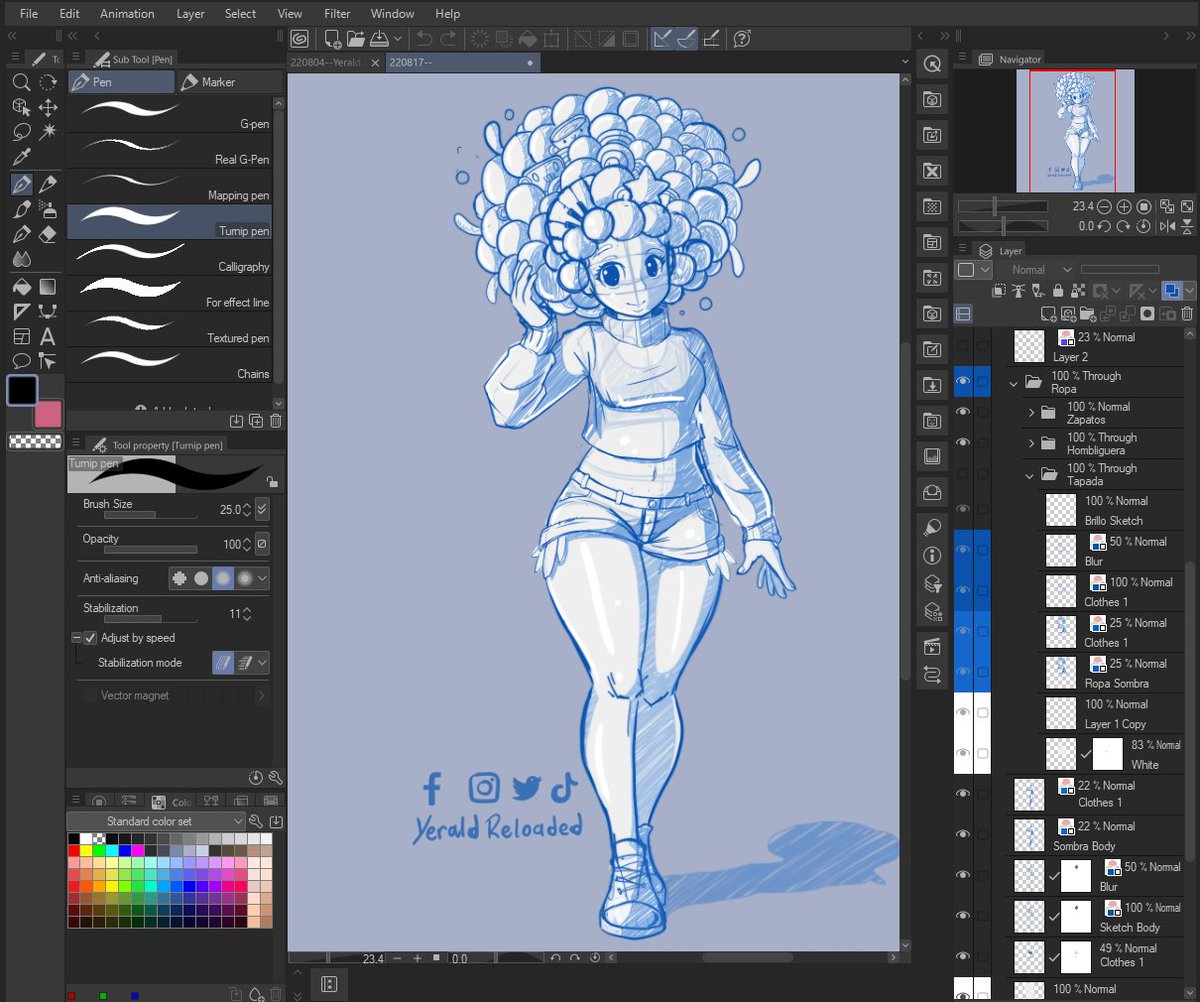
Task: Open the save options dropdown arrow
Action: pos(398,39)
